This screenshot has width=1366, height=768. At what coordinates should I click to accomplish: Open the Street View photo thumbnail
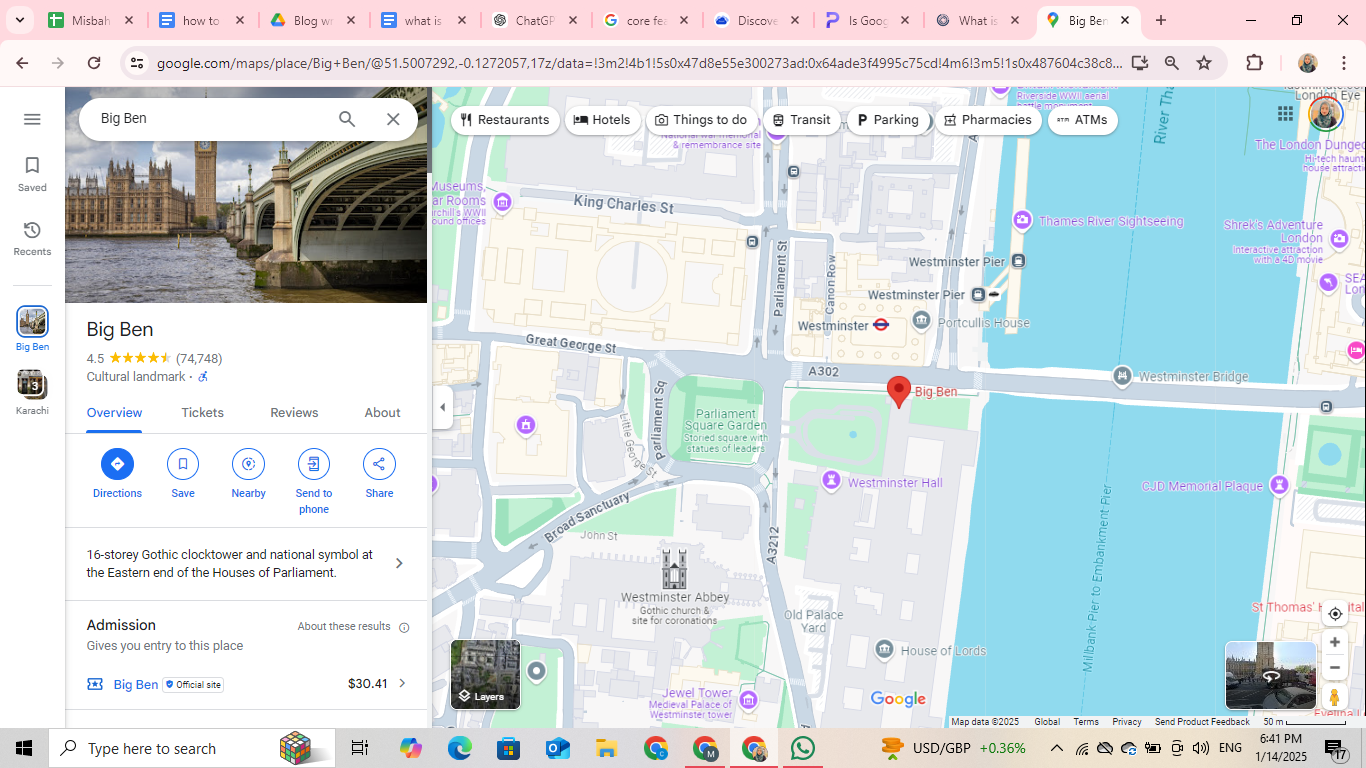pos(1271,675)
